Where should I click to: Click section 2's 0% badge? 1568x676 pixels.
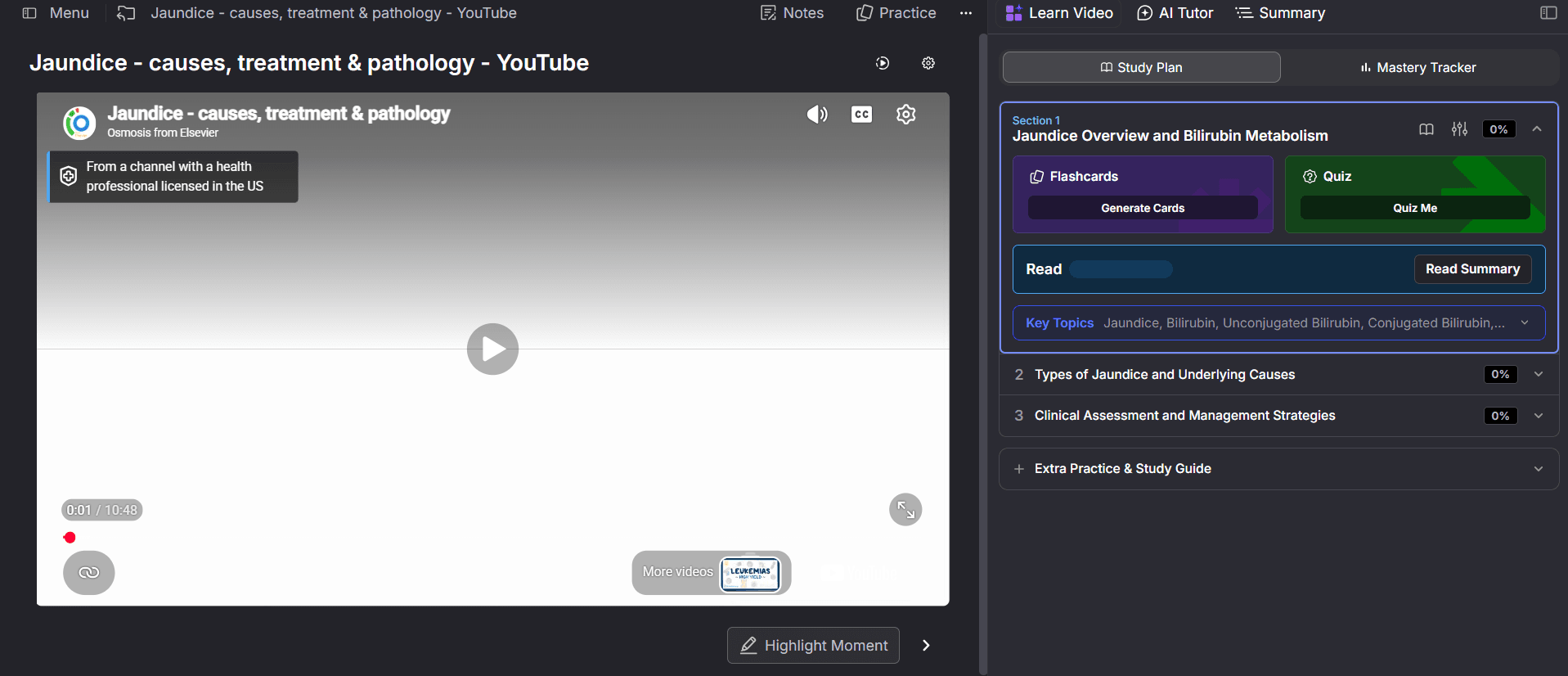[1500, 374]
